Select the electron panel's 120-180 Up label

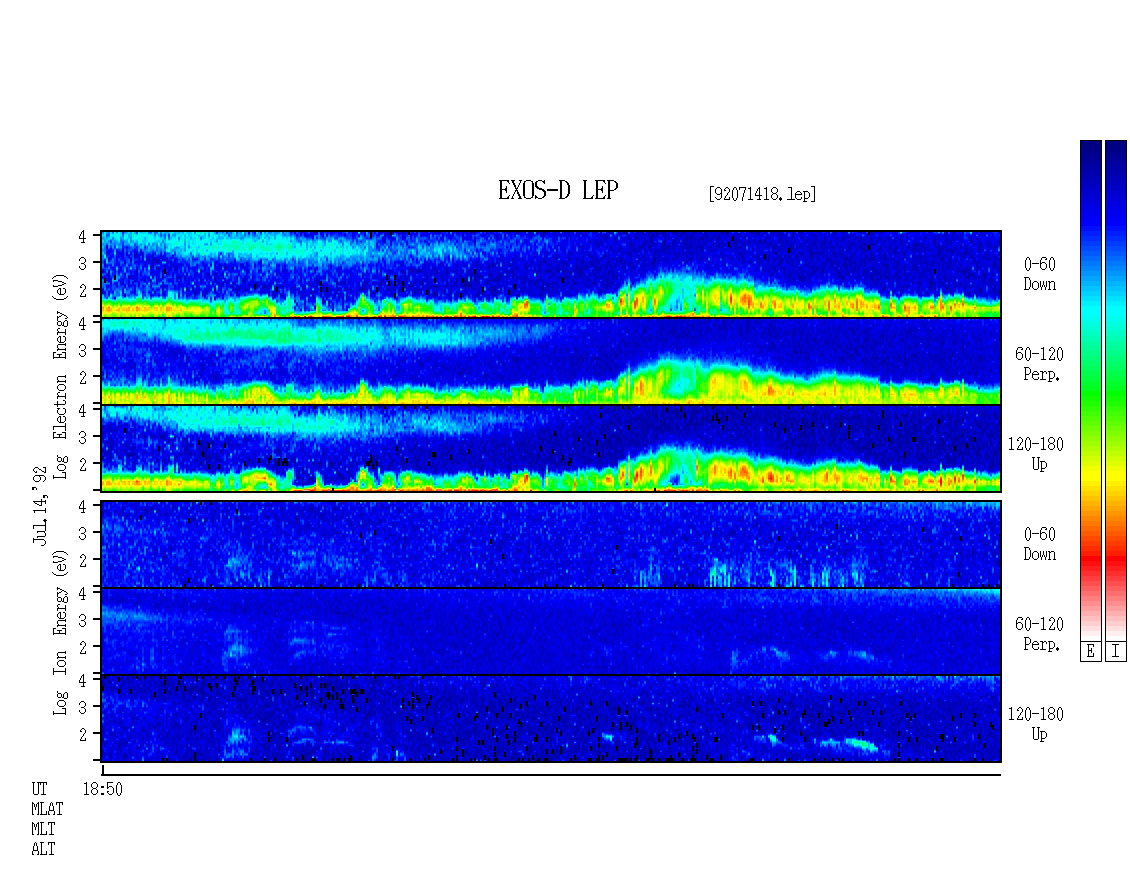(1036, 454)
